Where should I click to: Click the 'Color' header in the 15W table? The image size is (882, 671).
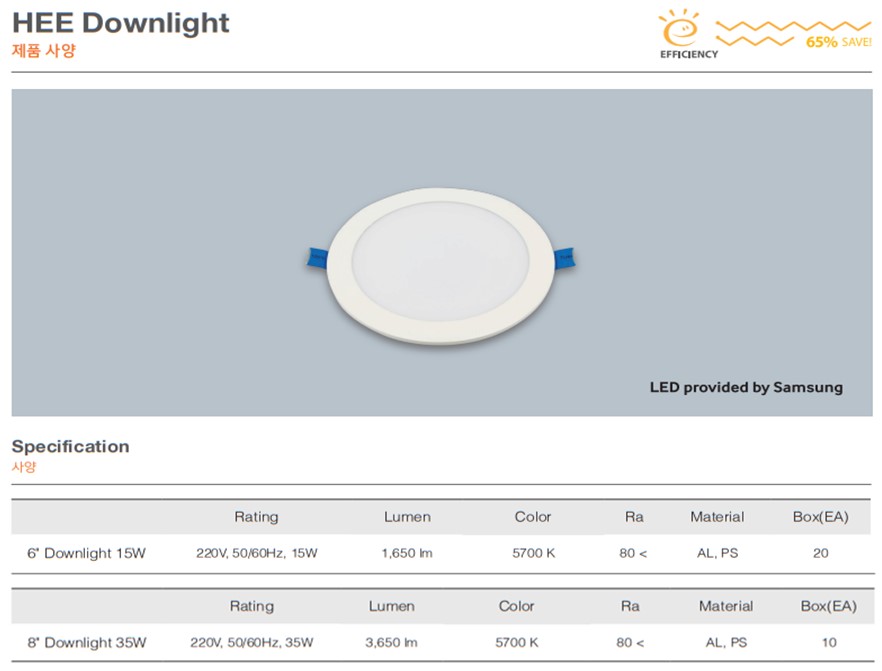point(533,517)
